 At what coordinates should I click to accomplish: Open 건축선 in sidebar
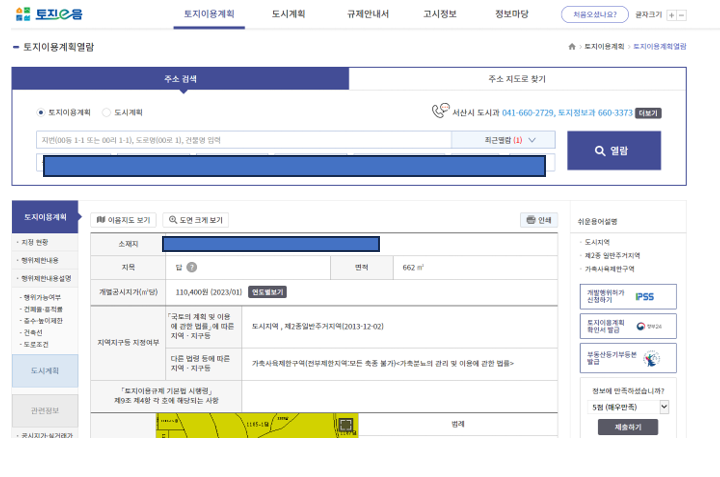(x=33, y=332)
